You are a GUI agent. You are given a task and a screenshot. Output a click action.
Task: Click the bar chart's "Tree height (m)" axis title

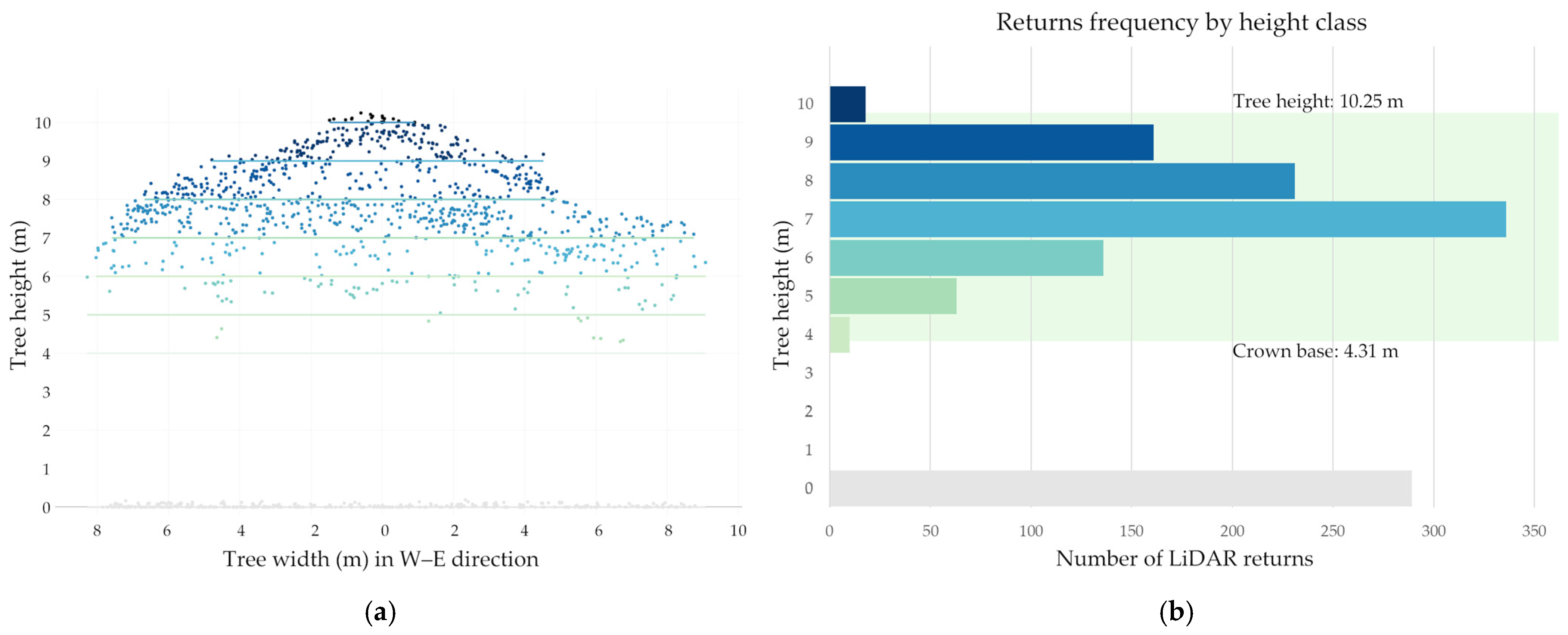781,295
